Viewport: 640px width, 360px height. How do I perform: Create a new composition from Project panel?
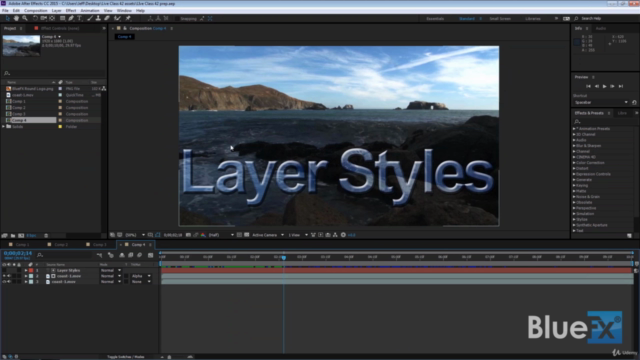[x=21, y=236]
